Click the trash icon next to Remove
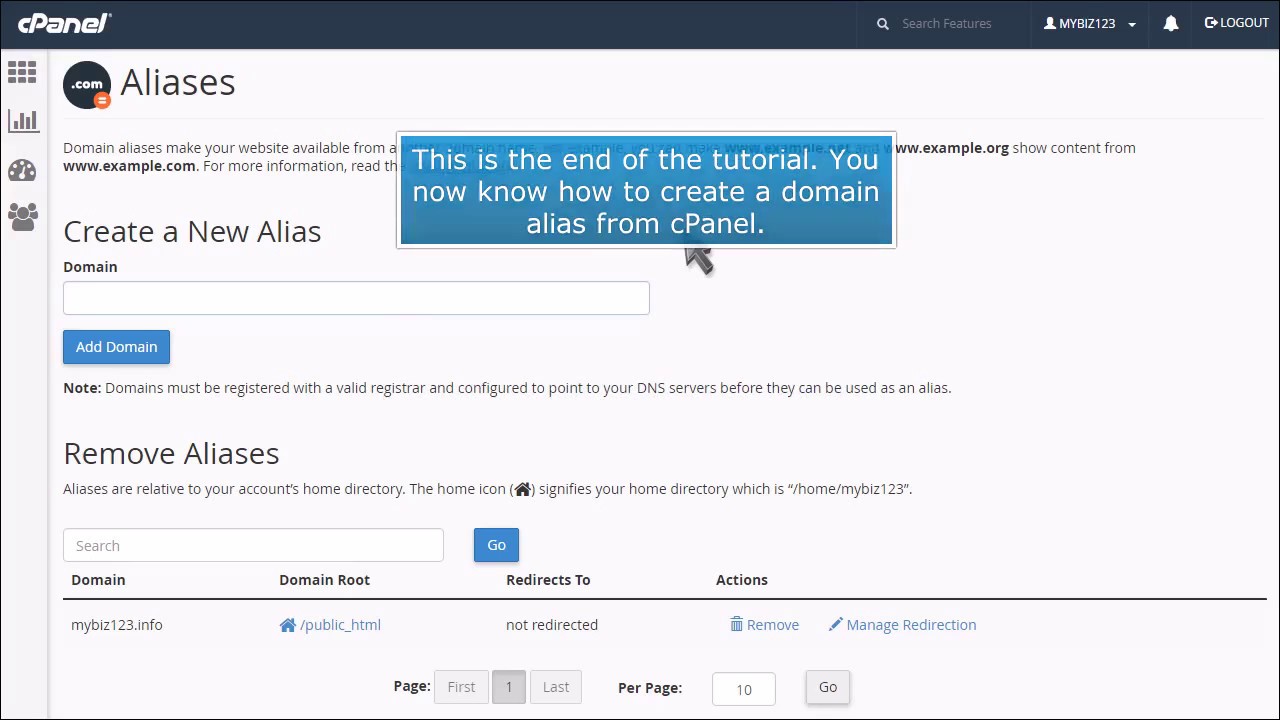Viewport: 1280px width, 720px height. (x=736, y=624)
